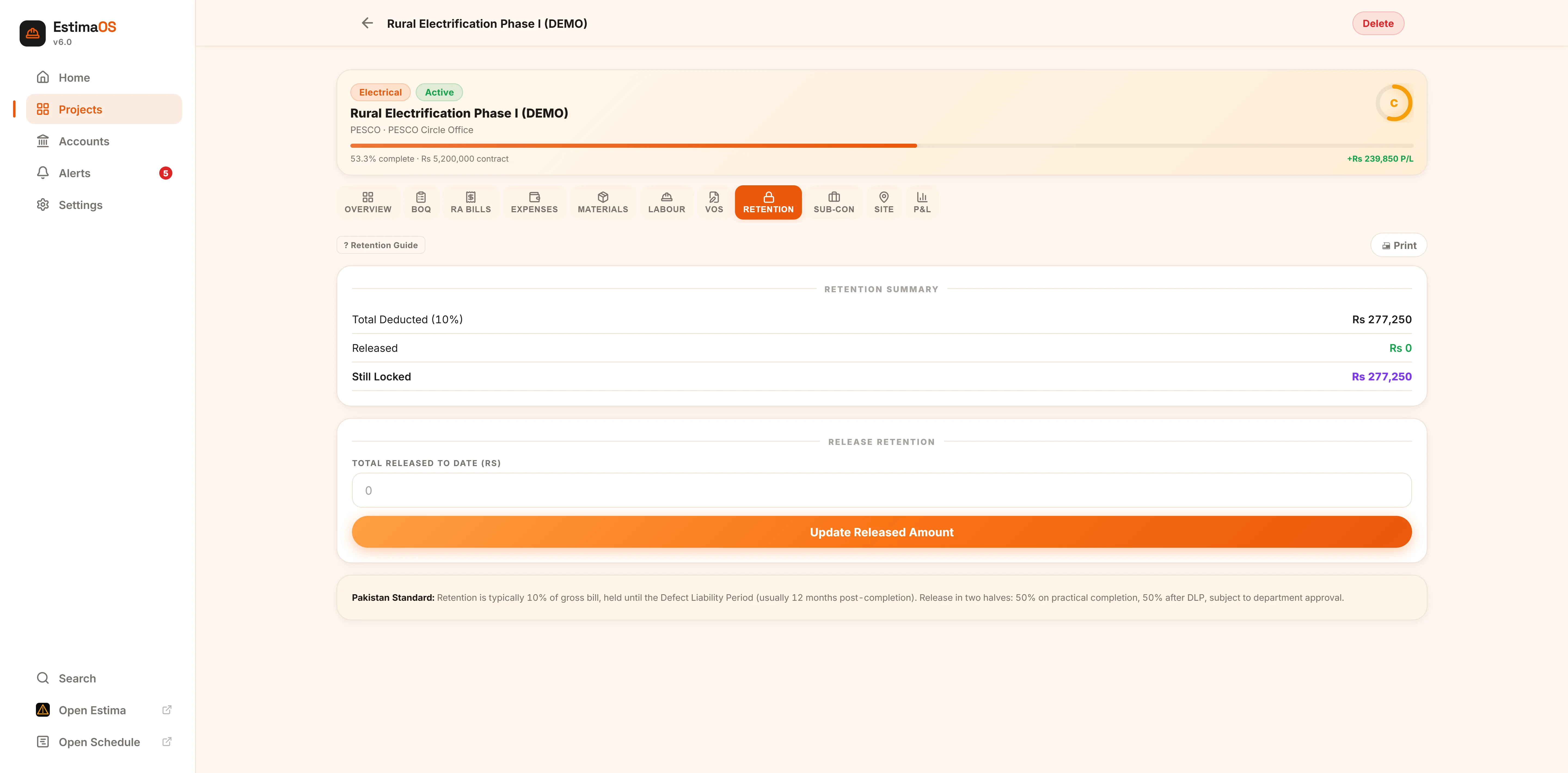Screen dimensions: 1568x773
Task: Open Alerts from sidebar
Action: point(103,173)
